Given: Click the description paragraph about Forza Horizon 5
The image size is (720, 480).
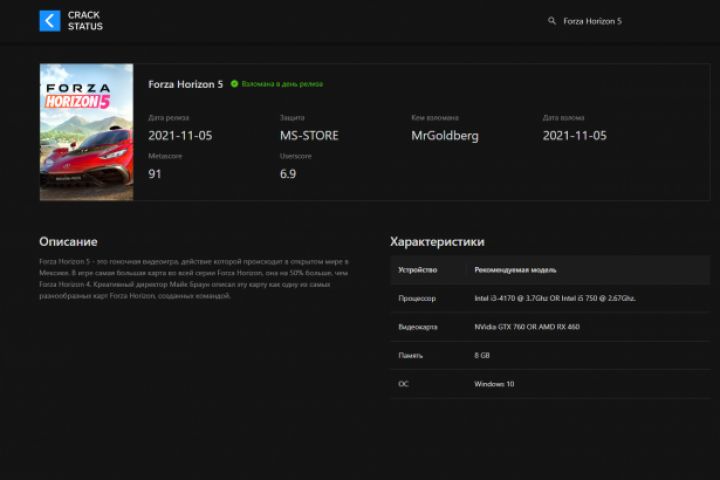Looking at the screenshot, I should pyautogui.click(x=194, y=278).
